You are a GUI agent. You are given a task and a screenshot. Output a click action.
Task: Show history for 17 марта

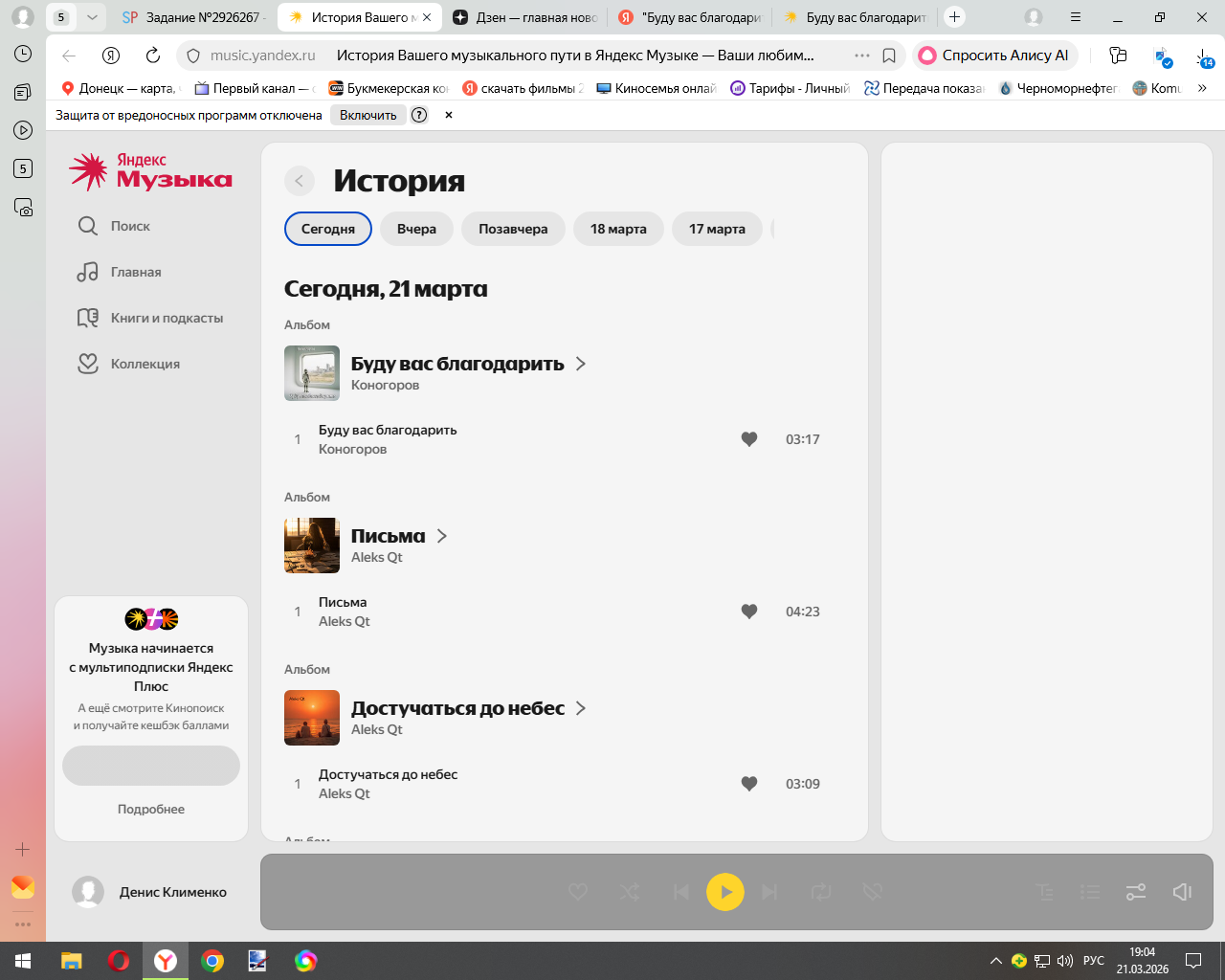[717, 229]
